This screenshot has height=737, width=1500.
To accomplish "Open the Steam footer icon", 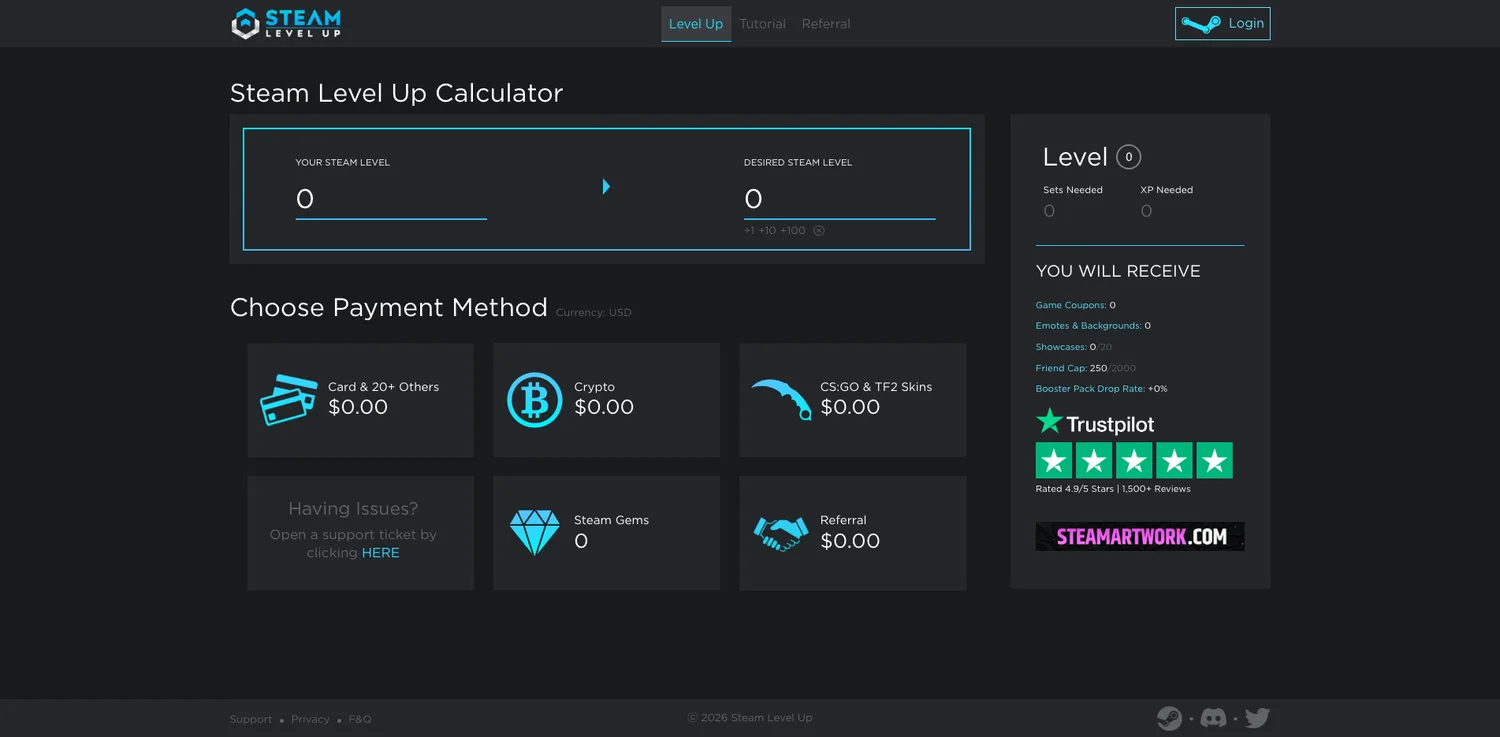I will click(x=1169, y=718).
